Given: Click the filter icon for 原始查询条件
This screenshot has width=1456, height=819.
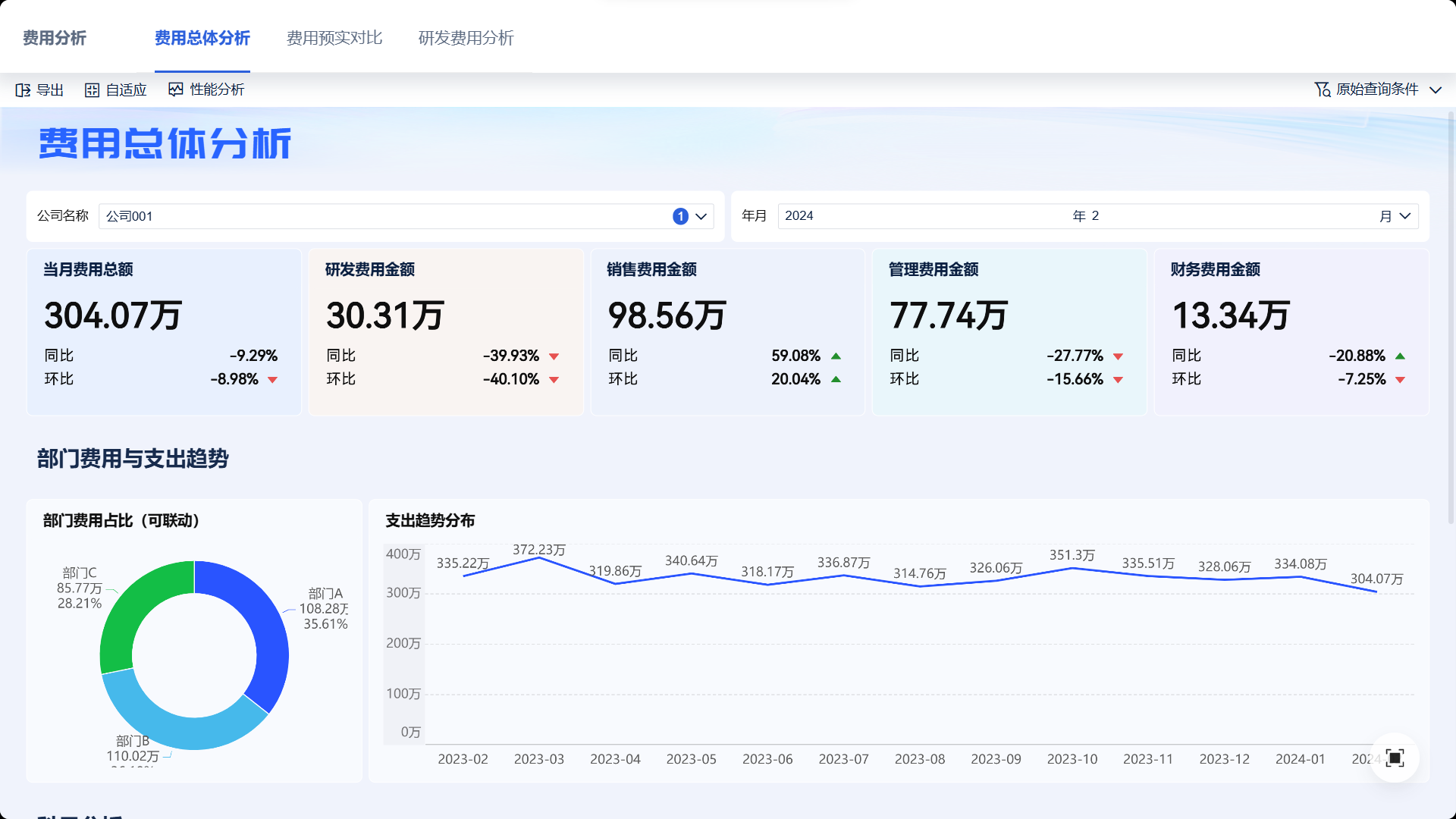Looking at the screenshot, I should click(x=1322, y=89).
